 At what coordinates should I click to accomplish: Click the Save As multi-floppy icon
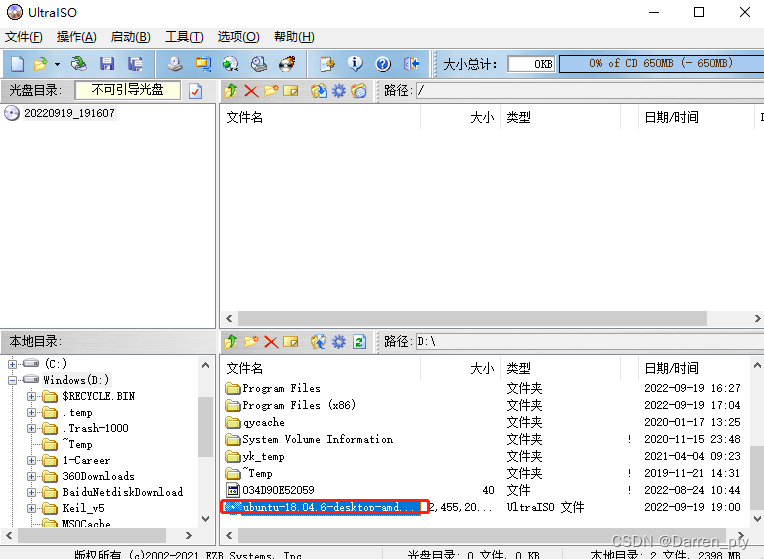(135, 64)
